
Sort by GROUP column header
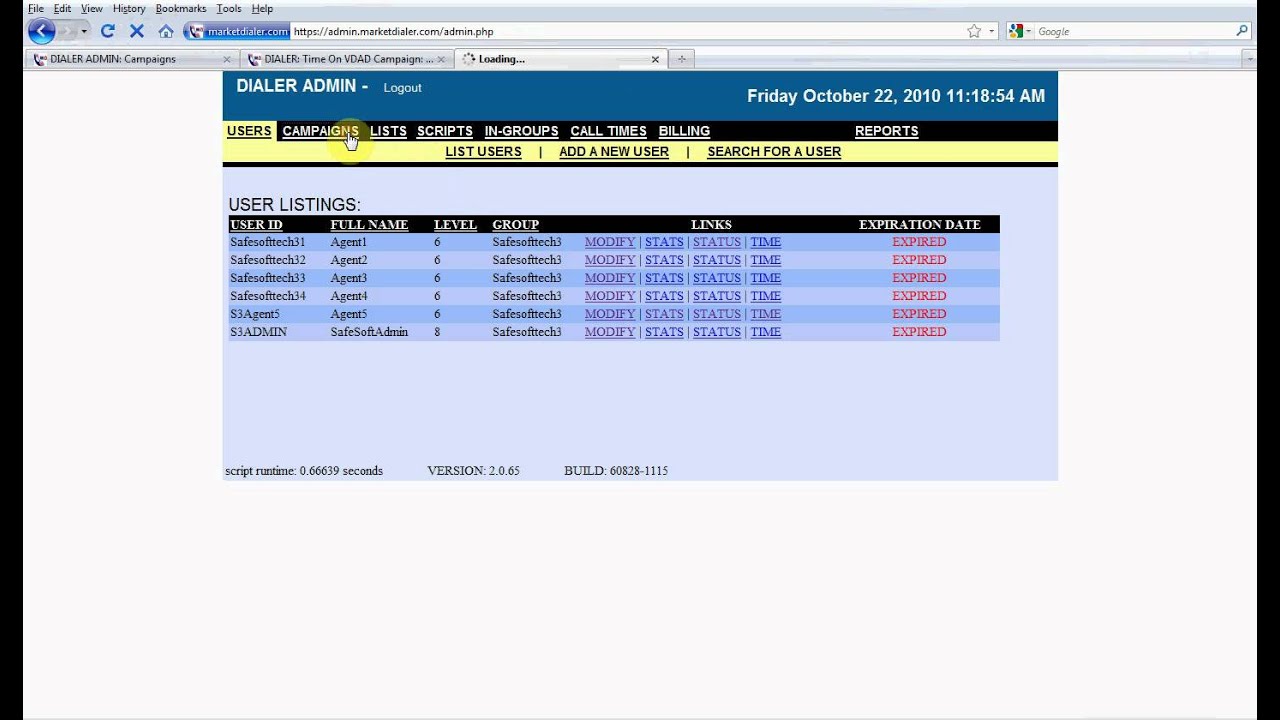click(x=515, y=225)
